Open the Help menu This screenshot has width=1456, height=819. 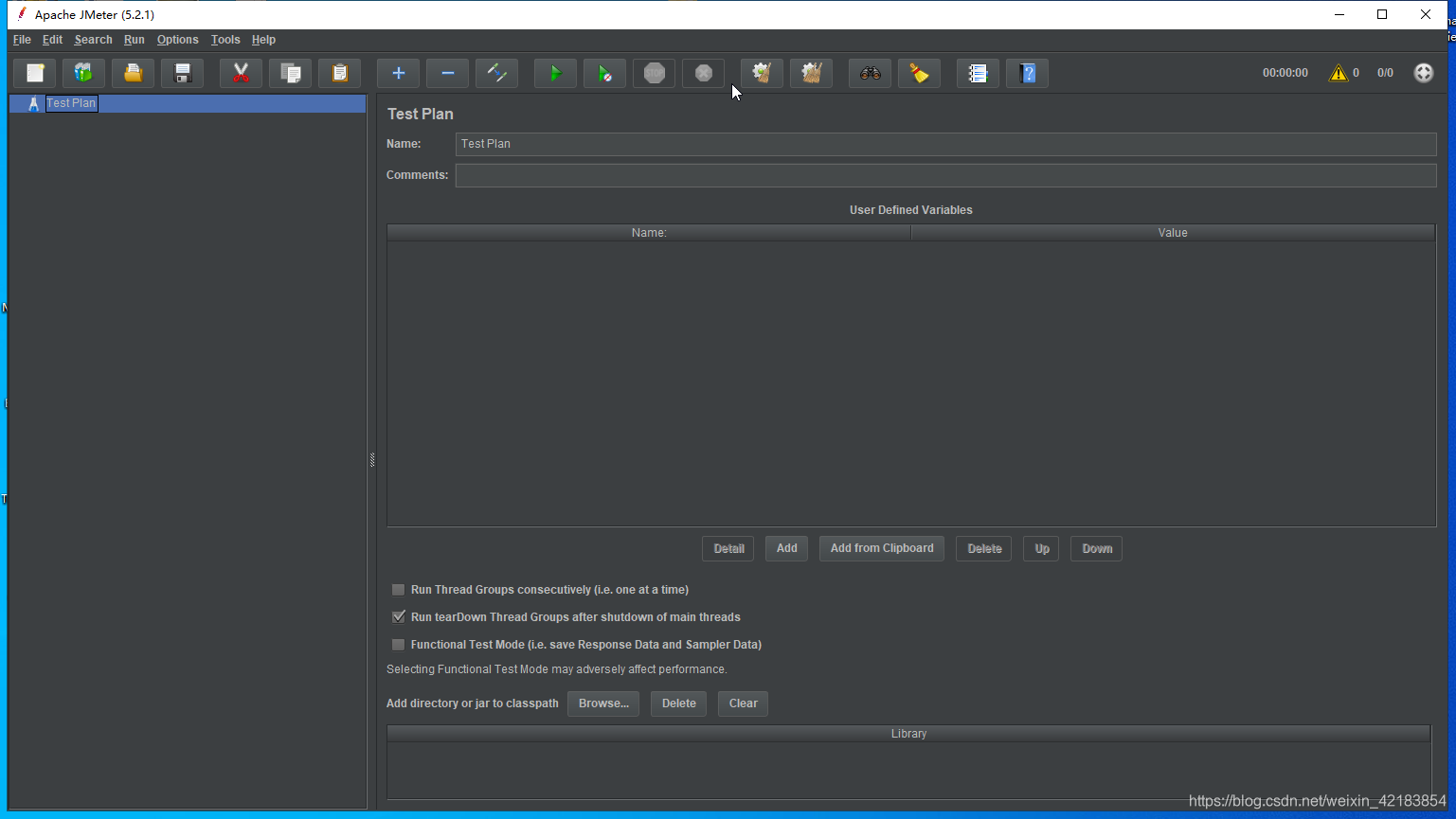point(263,40)
